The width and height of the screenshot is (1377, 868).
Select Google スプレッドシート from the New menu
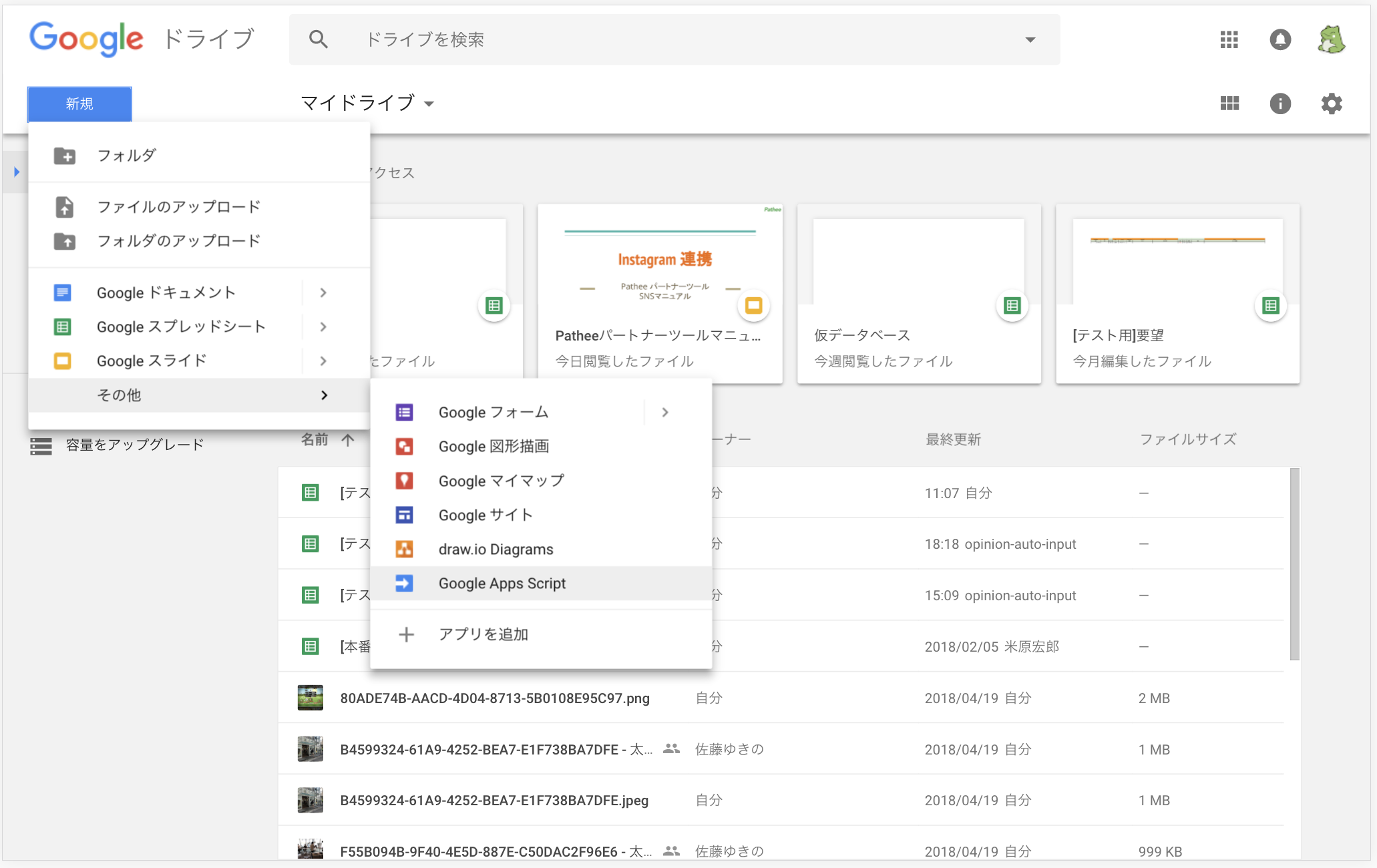180,327
